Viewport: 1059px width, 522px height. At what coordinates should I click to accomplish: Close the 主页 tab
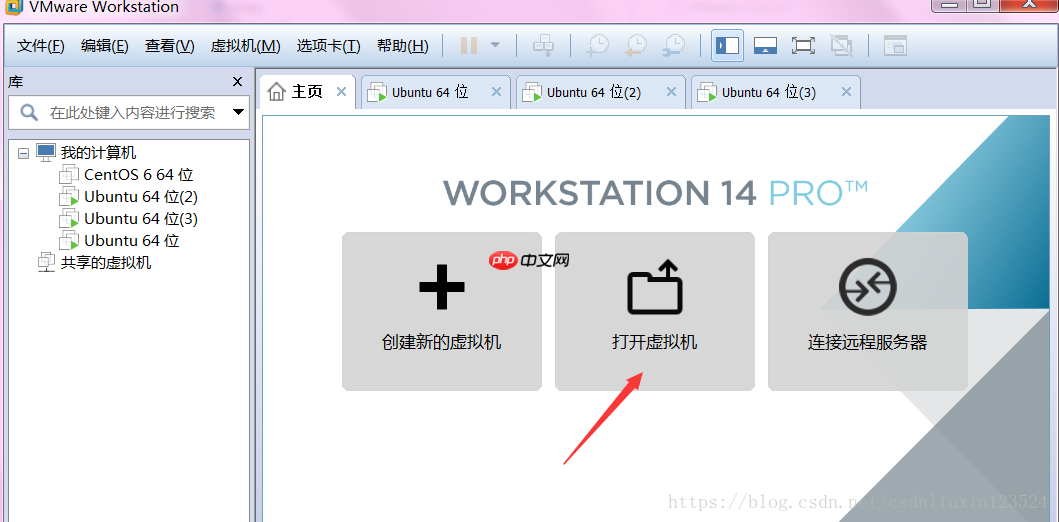click(x=341, y=92)
